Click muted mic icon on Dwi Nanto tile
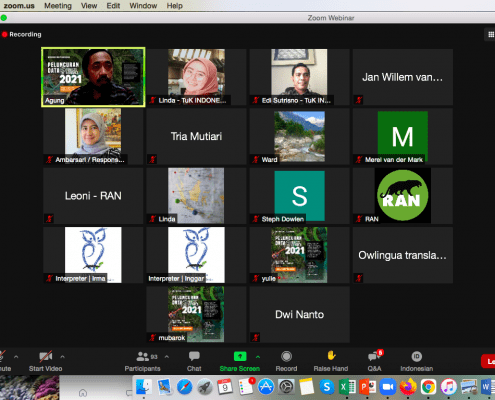Screen dimensions: 495x400 tap(256, 337)
